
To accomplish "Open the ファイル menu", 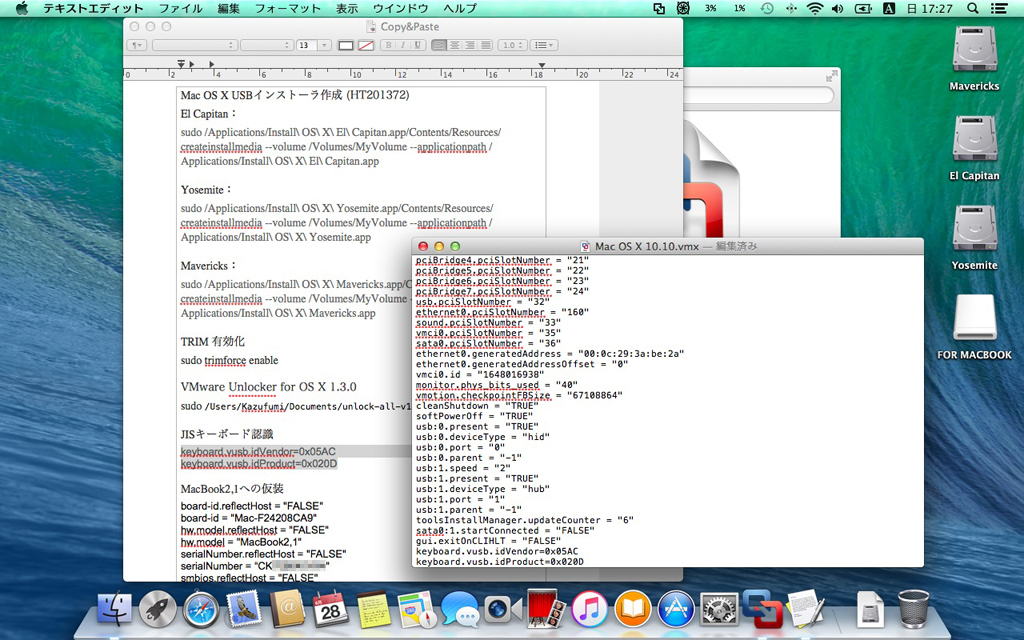I will 181,8.
